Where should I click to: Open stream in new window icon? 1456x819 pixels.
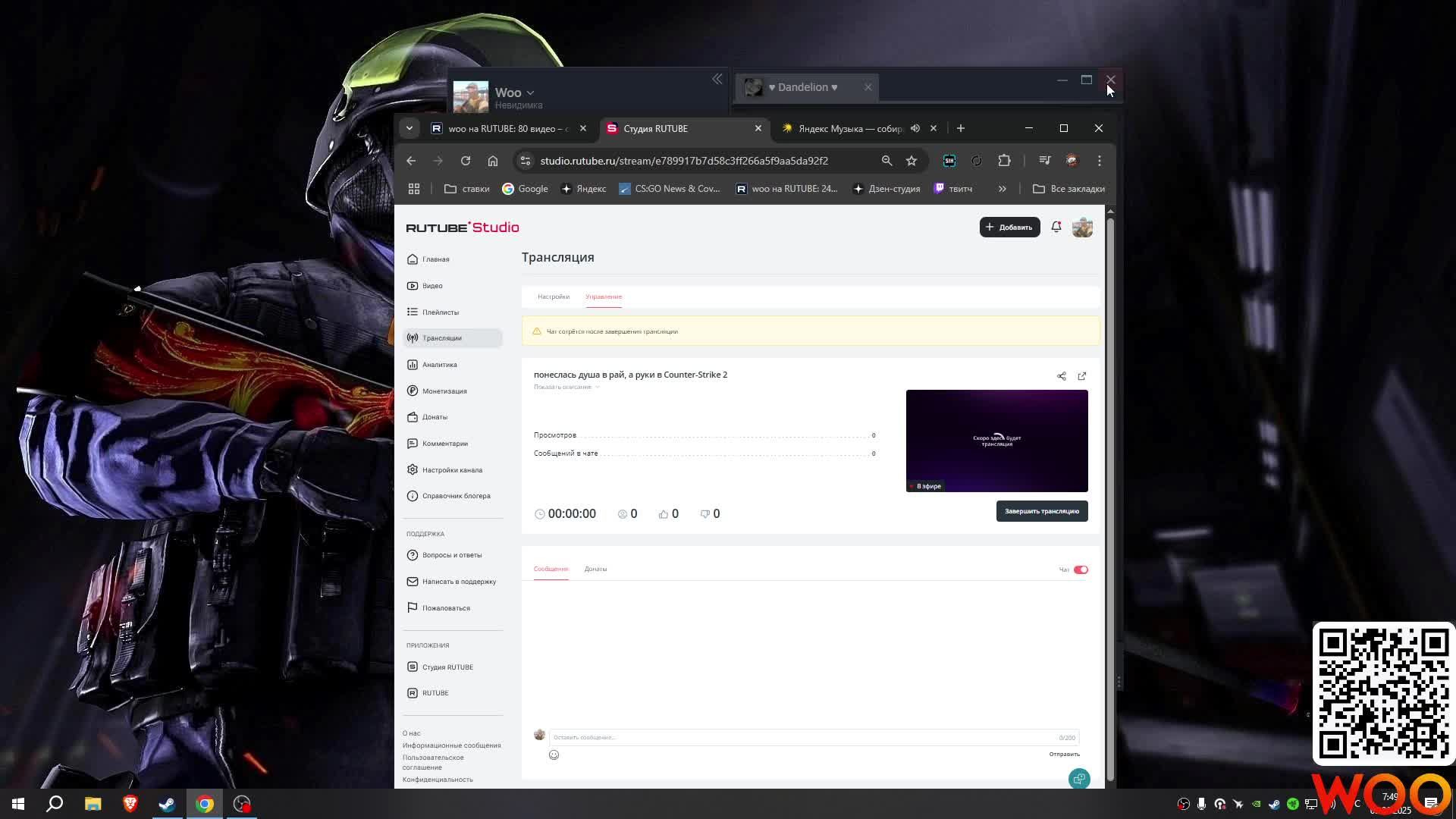pos(1082,376)
